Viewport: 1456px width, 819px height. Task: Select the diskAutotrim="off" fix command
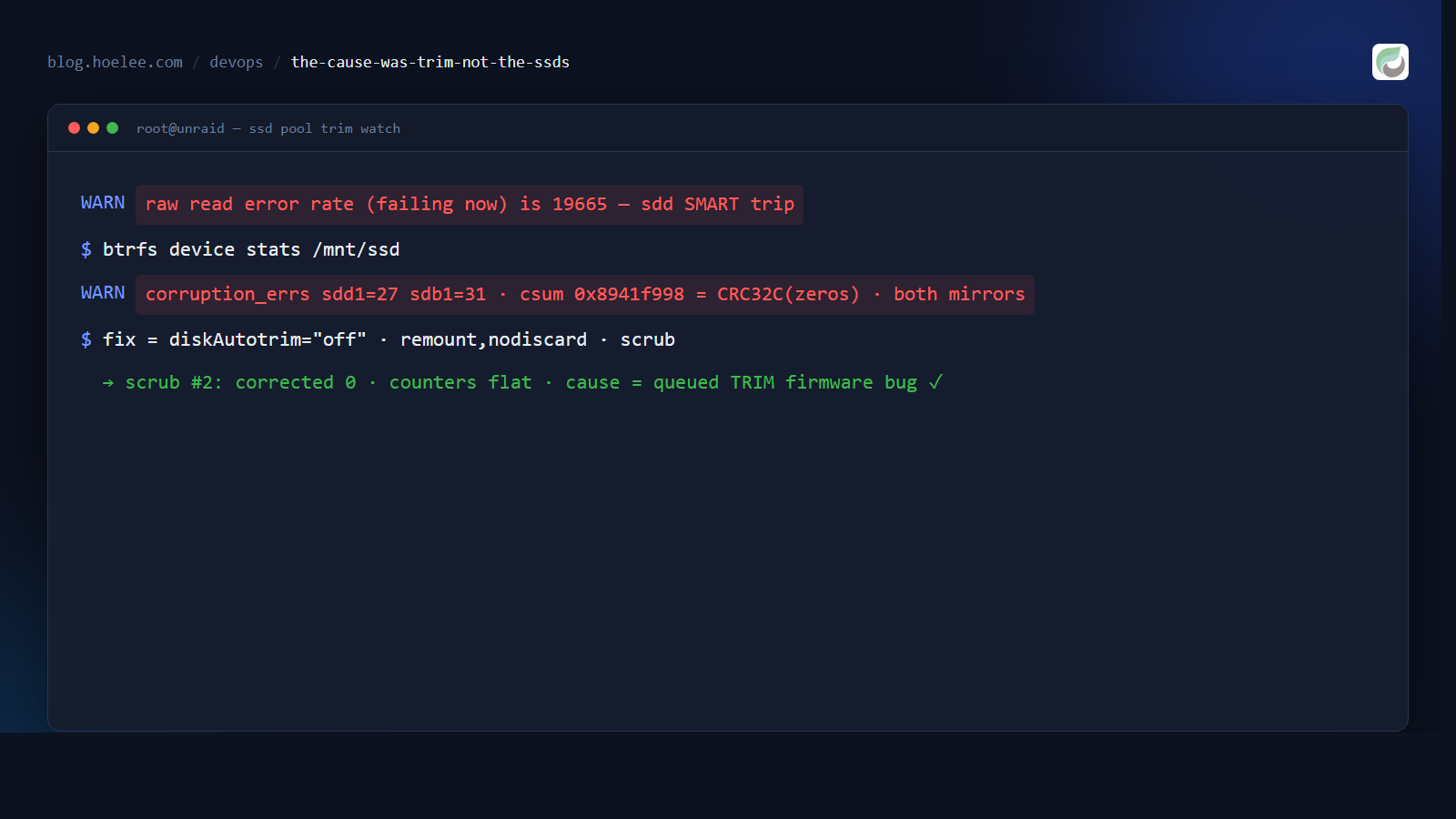389,339
